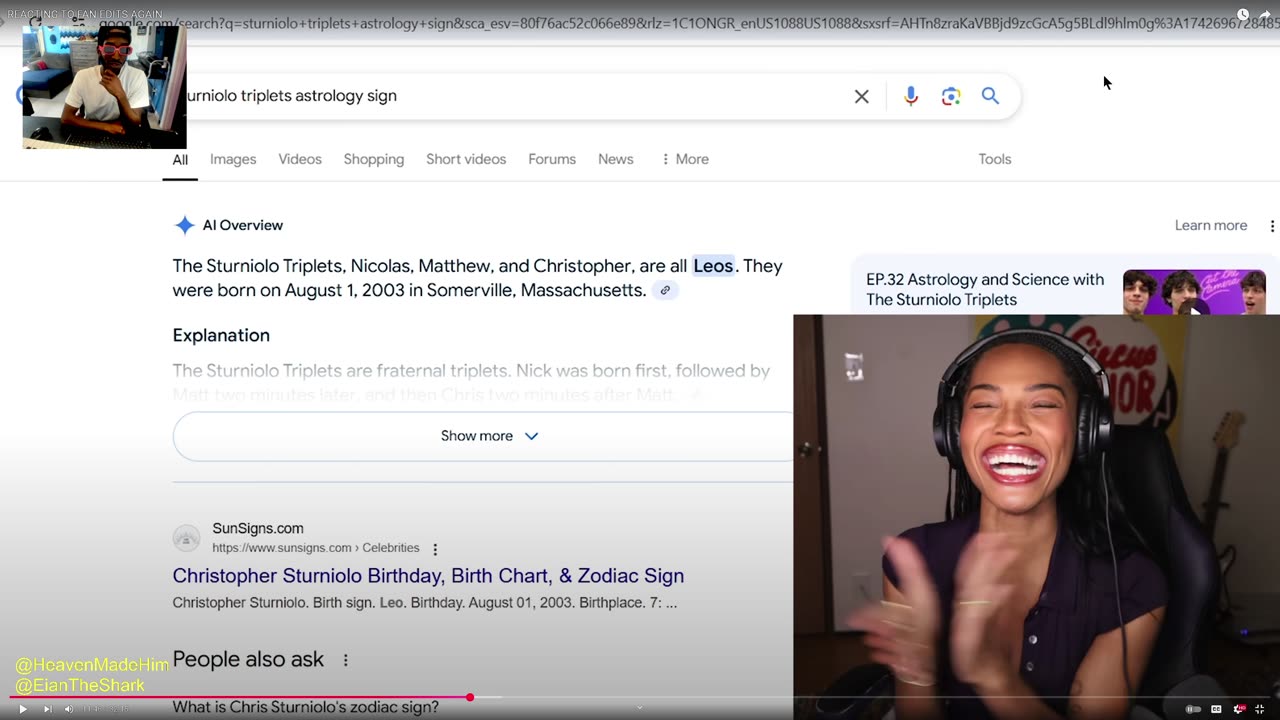
Task: Open the Learn more link
Action: click(1211, 225)
